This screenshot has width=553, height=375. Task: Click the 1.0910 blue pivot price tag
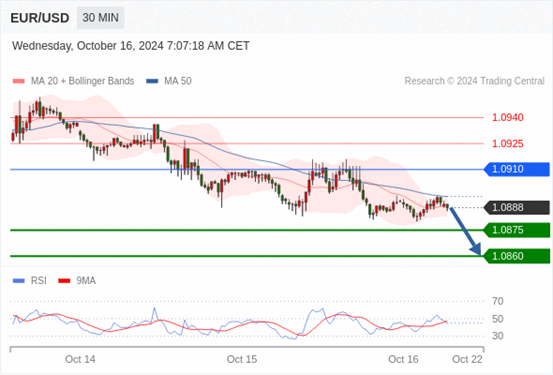517,169
